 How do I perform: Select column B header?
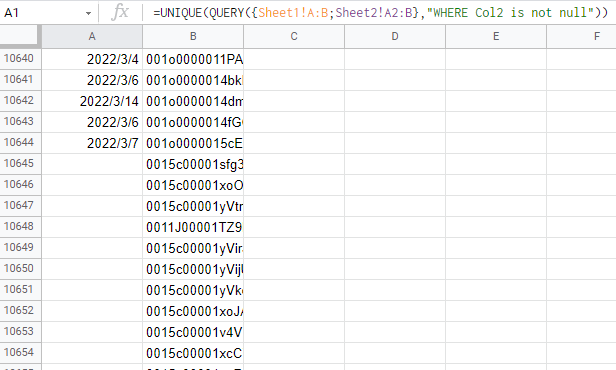pyautogui.click(x=193, y=37)
